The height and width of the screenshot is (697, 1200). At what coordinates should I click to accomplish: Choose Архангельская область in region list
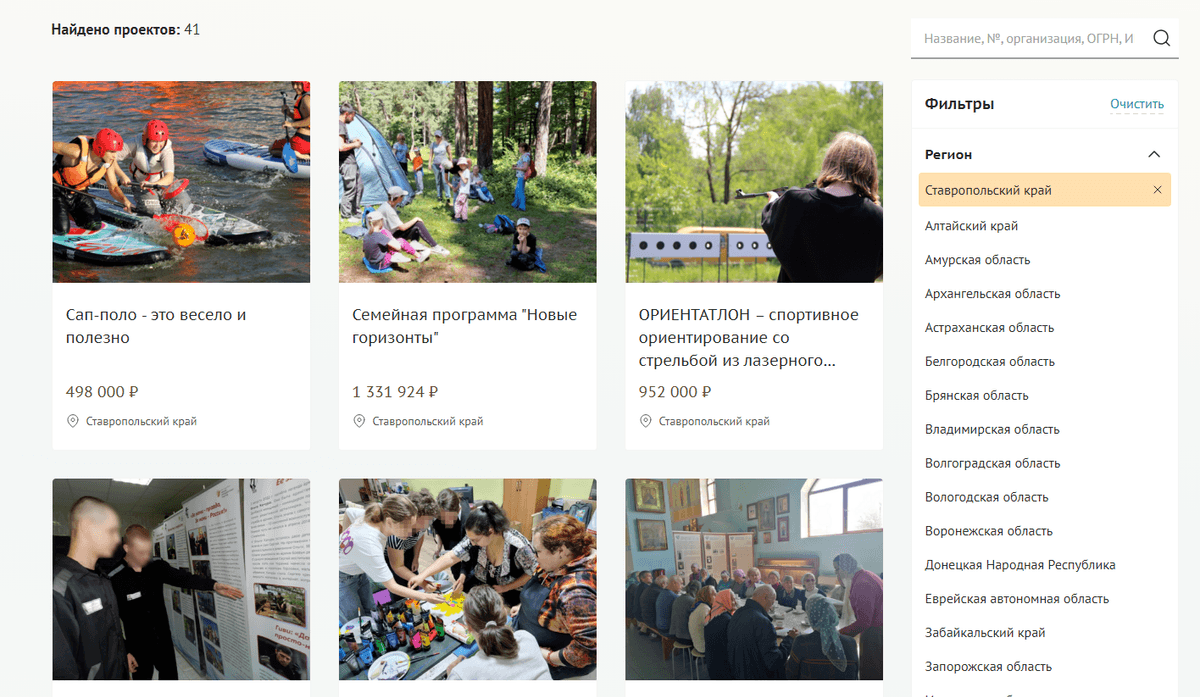pos(993,294)
